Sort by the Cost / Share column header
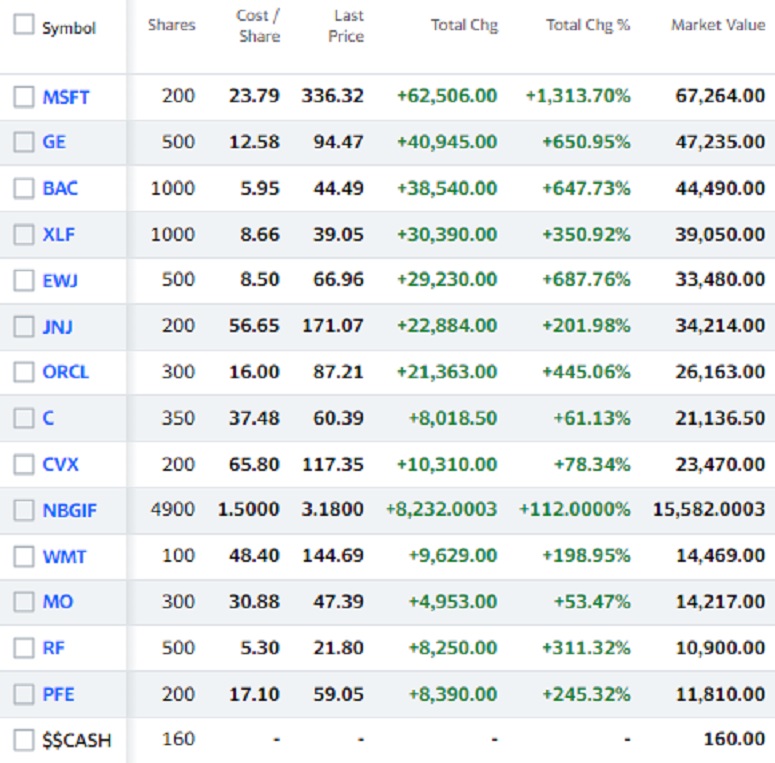Screen dimensions: 775x763 [258, 26]
